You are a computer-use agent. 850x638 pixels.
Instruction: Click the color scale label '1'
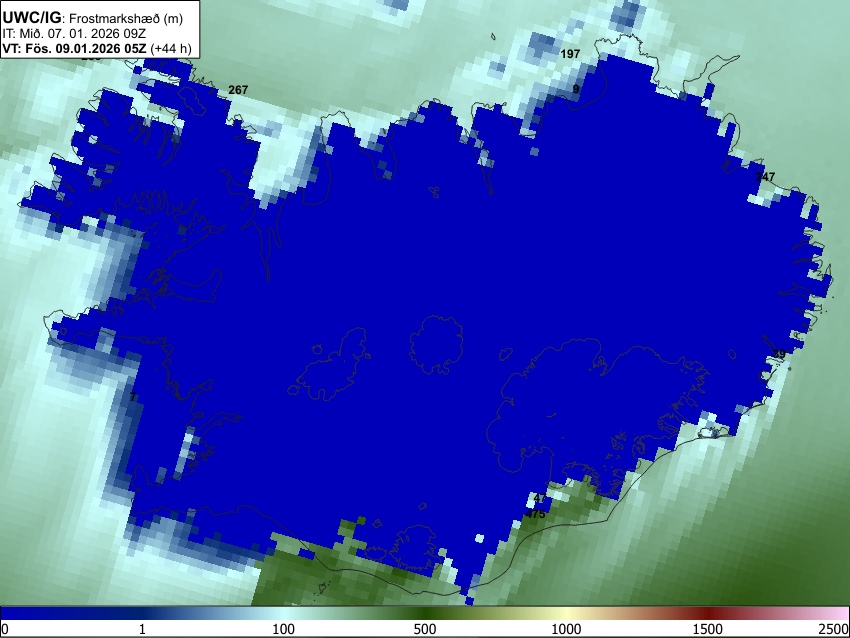pos(142,629)
